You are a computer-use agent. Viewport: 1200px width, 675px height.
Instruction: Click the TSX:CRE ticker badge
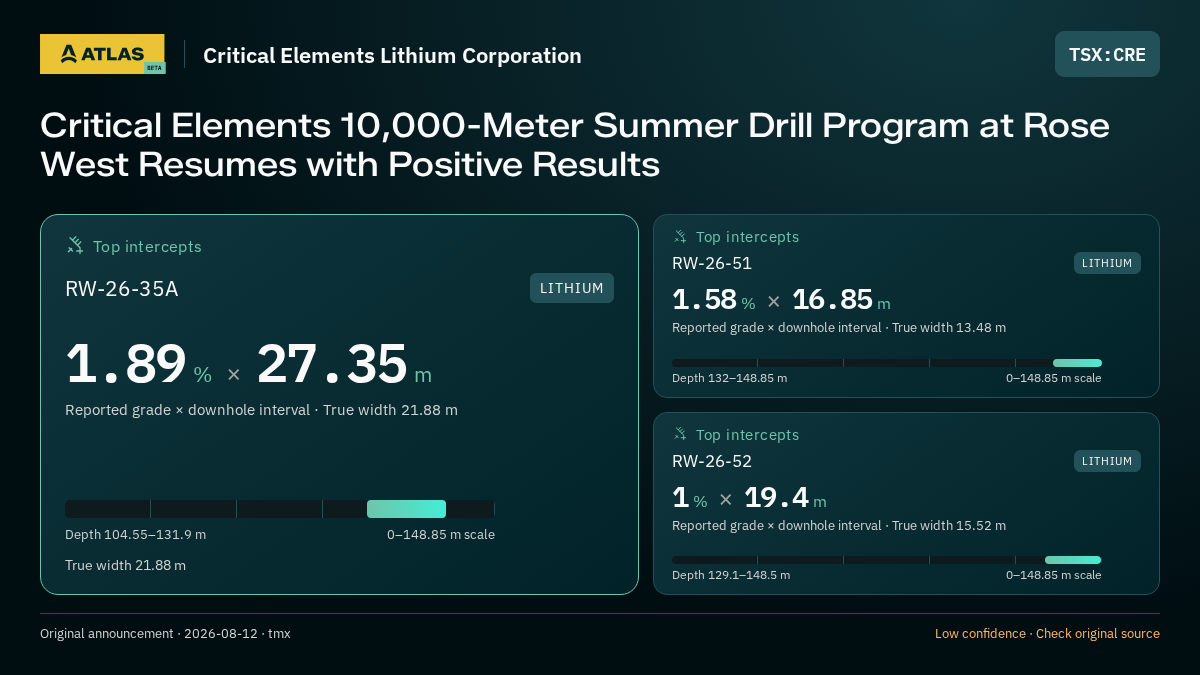1107,54
